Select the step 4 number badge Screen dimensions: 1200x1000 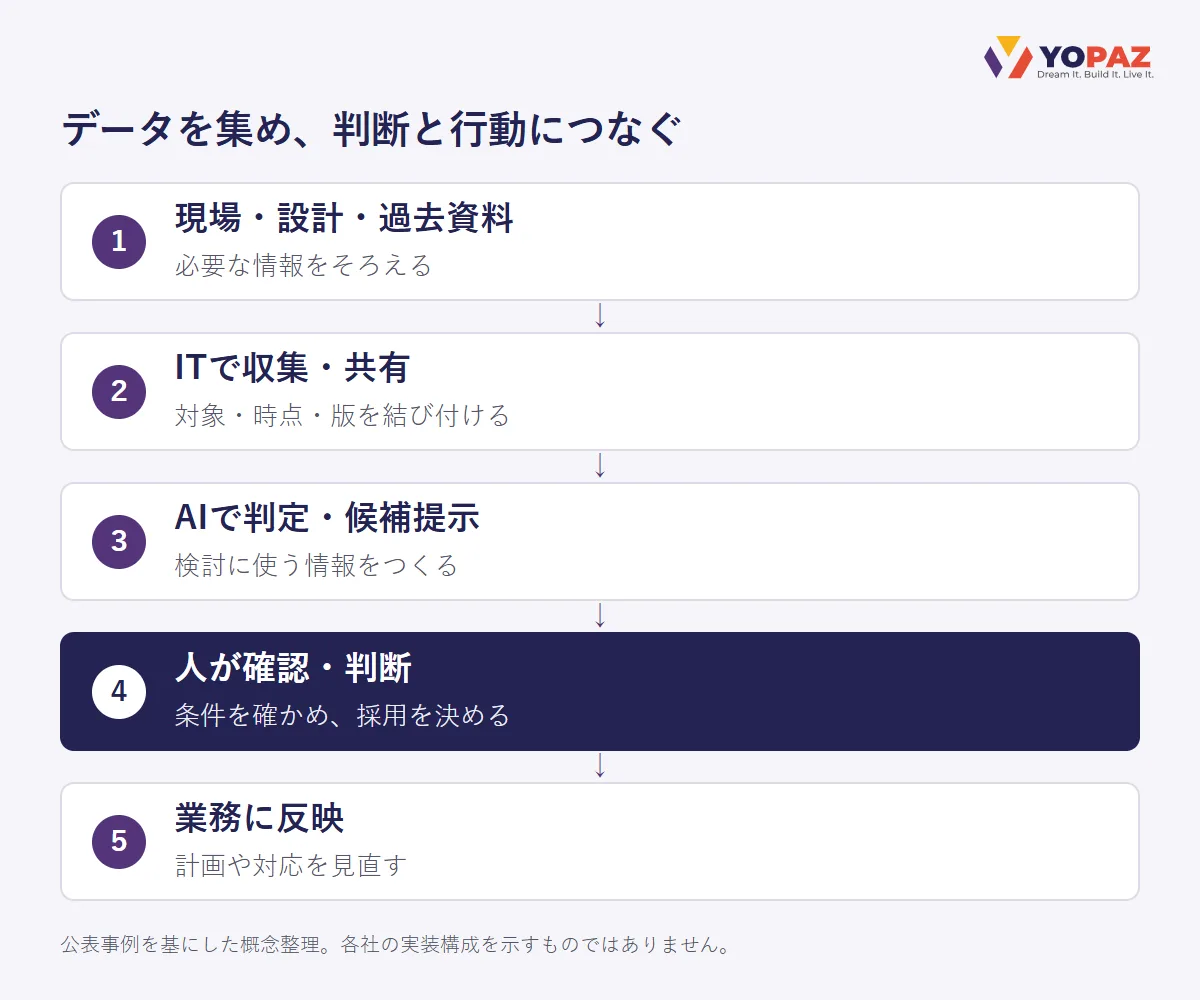(119, 692)
